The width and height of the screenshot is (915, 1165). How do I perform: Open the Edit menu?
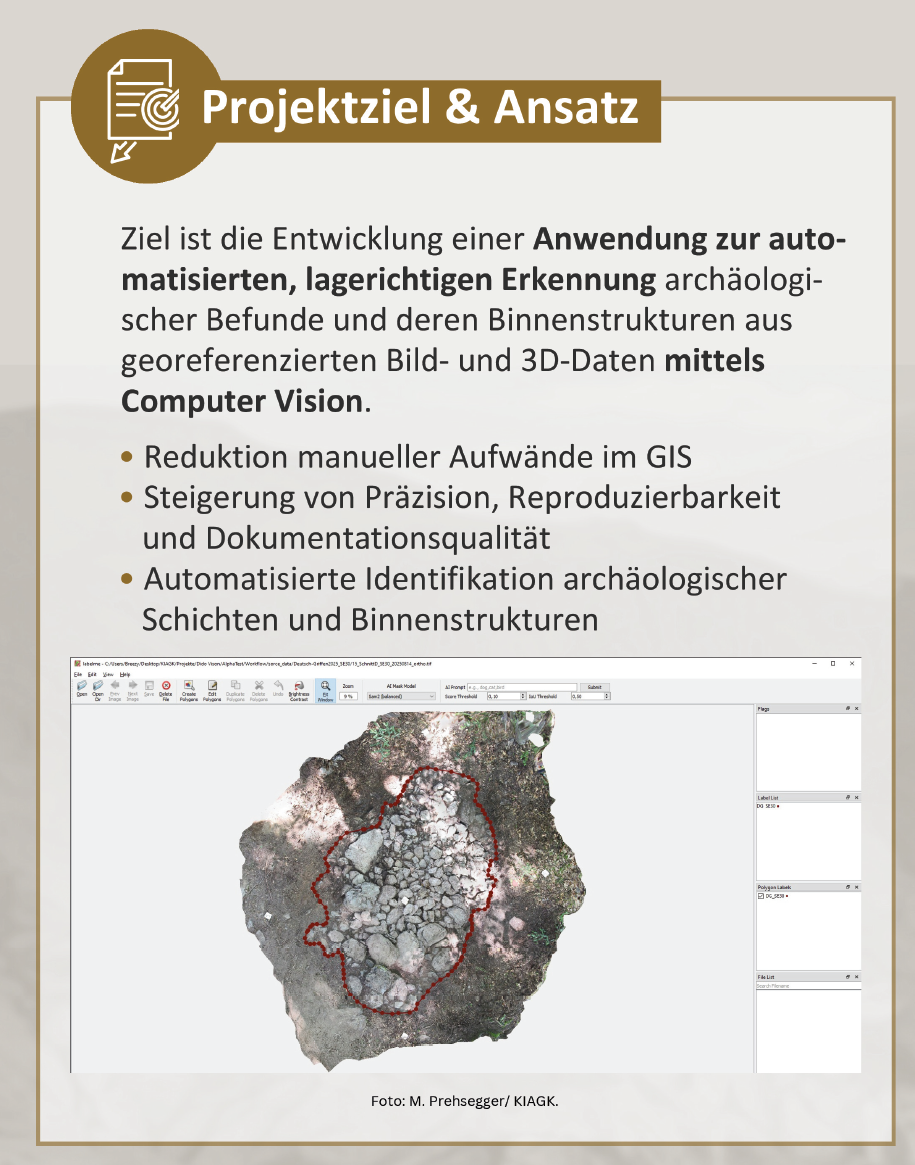92,675
